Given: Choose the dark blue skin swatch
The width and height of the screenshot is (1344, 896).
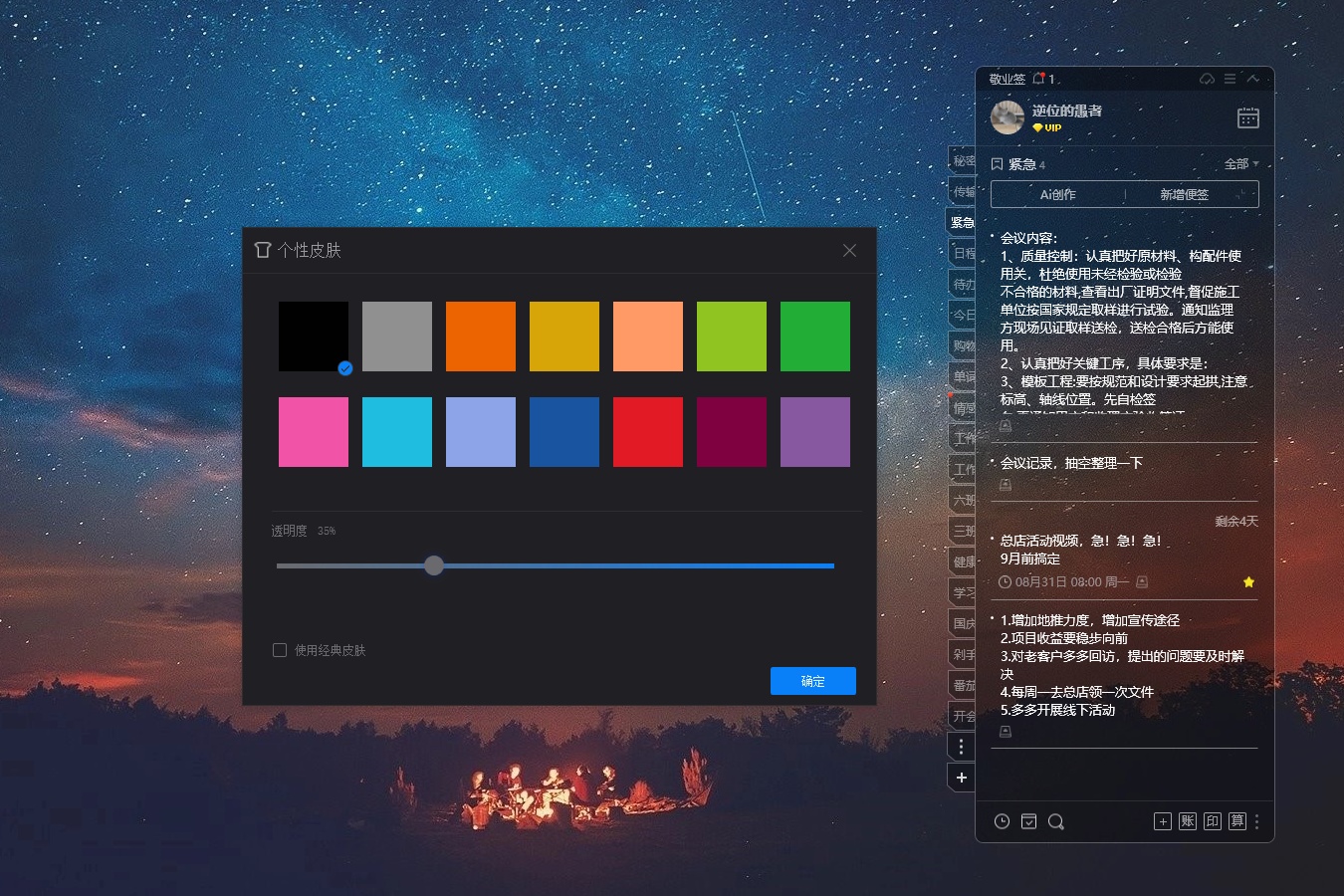Looking at the screenshot, I should (564, 432).
